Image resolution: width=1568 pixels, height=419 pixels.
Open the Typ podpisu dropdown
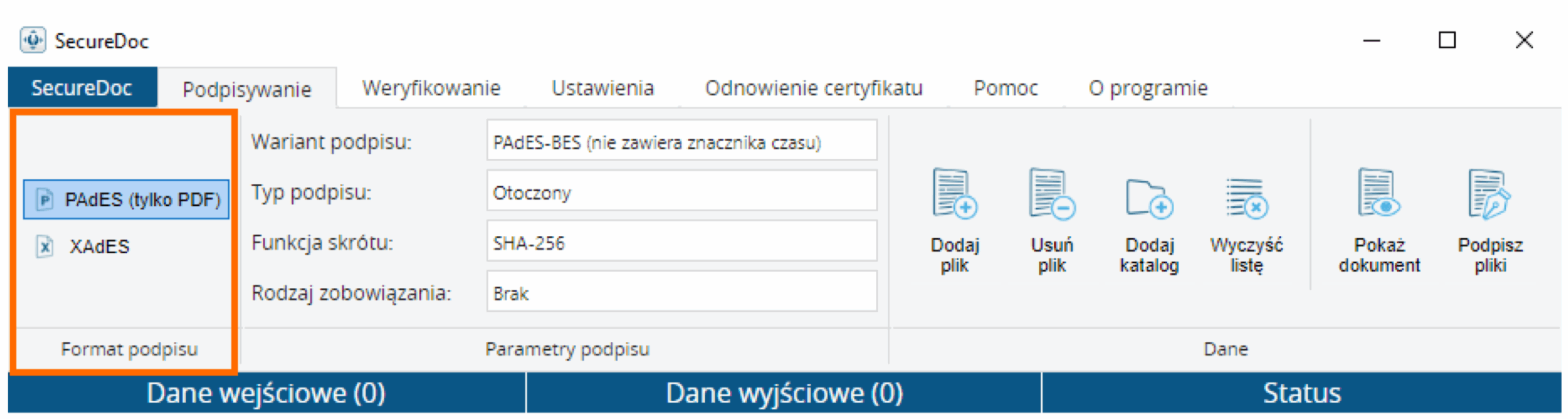[681, 192]
